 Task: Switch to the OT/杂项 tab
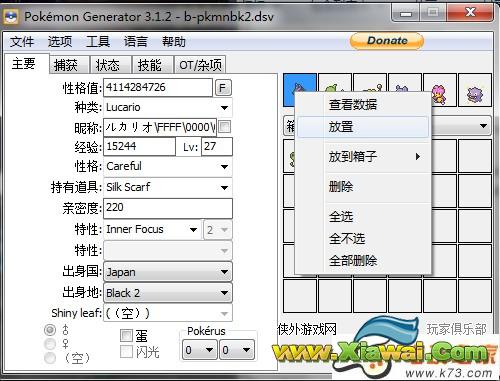pyautogui.click(x=200, y=65)
